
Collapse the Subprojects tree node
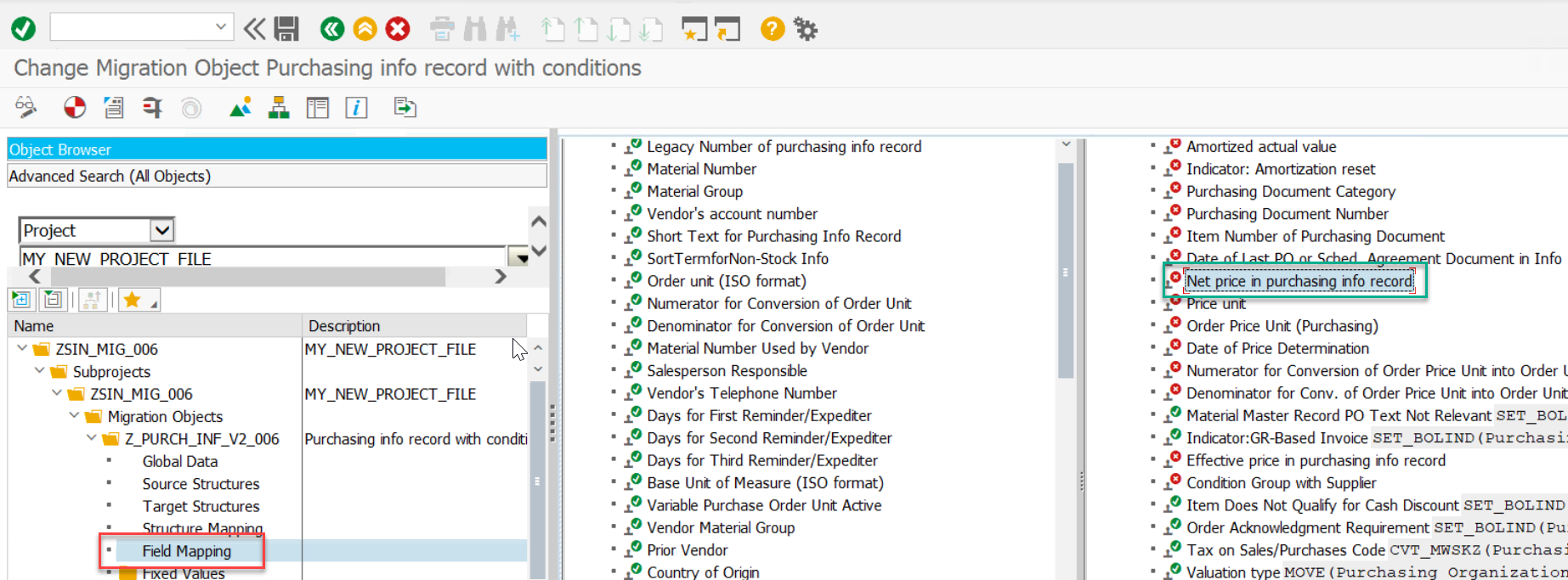click(x=39, y=371)
